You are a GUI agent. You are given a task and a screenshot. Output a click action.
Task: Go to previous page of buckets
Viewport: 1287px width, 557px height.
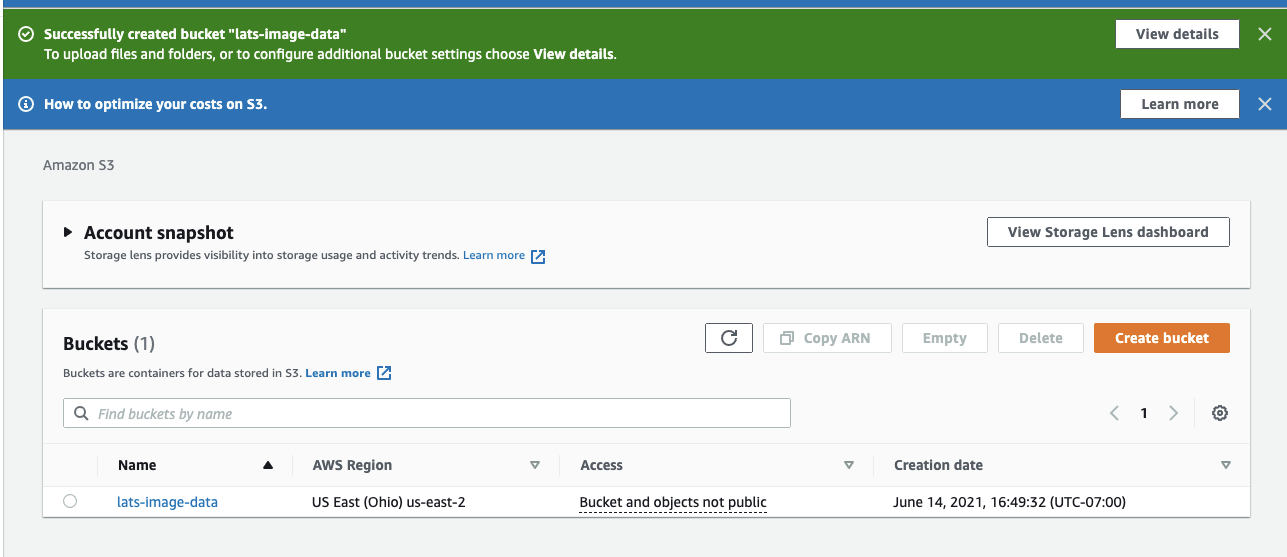point(1114,413)
